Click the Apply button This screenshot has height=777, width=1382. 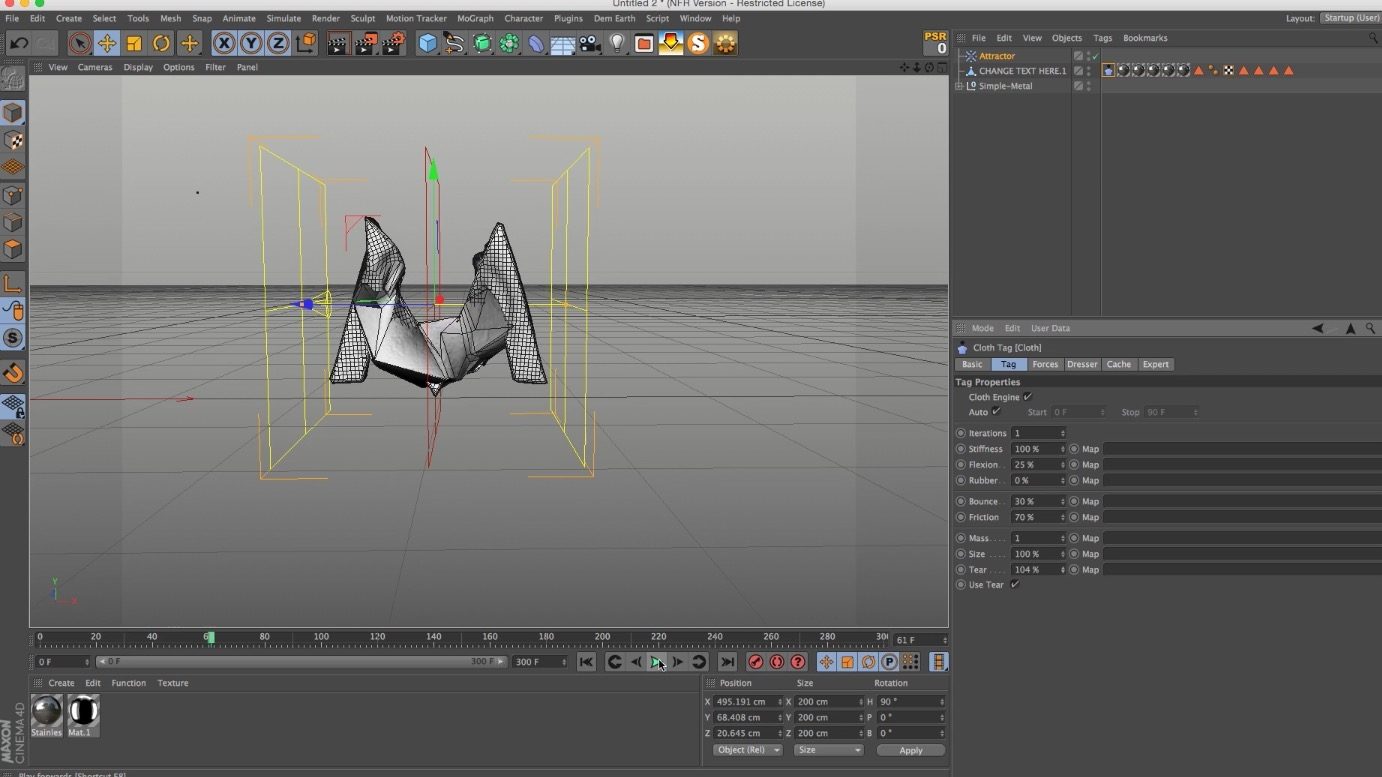pyautogui.click(x=910, y=750)
